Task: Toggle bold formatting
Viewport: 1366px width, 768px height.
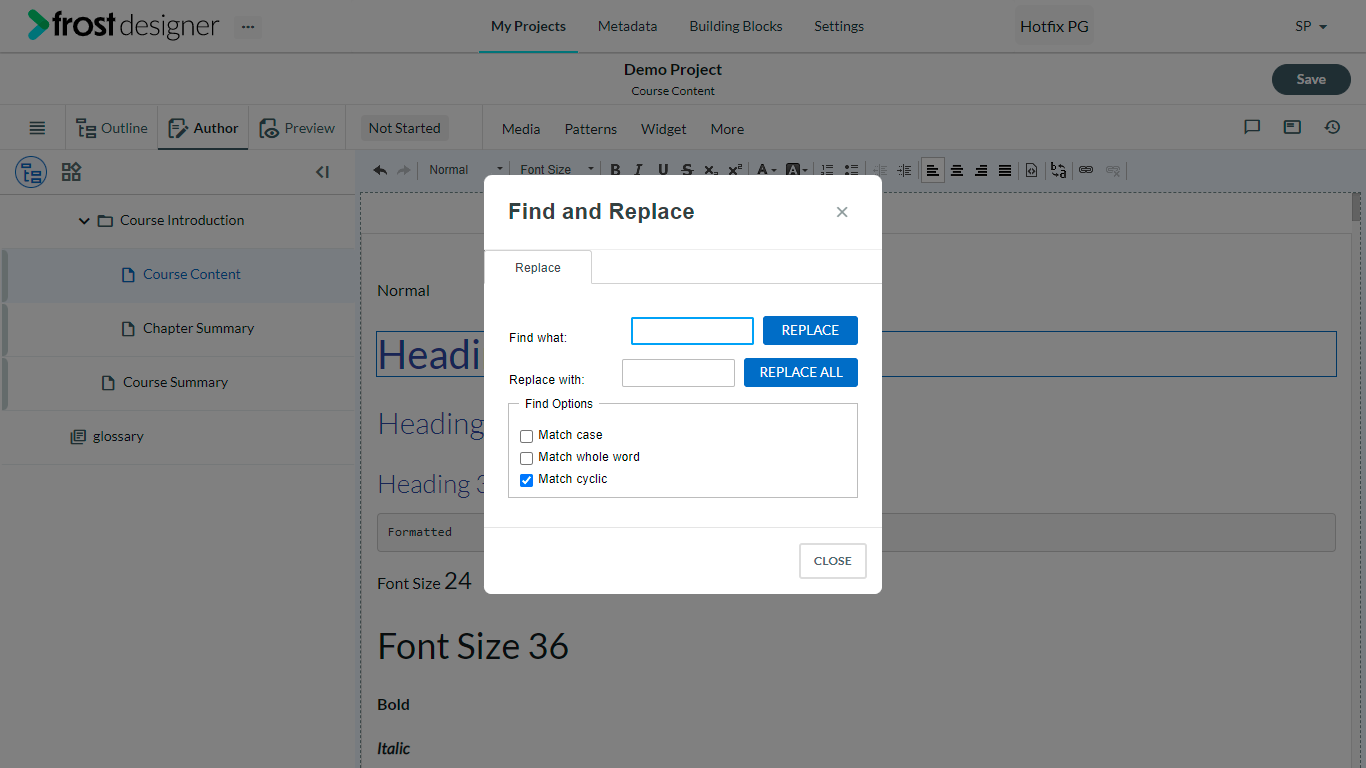Action: pos(615,170)
